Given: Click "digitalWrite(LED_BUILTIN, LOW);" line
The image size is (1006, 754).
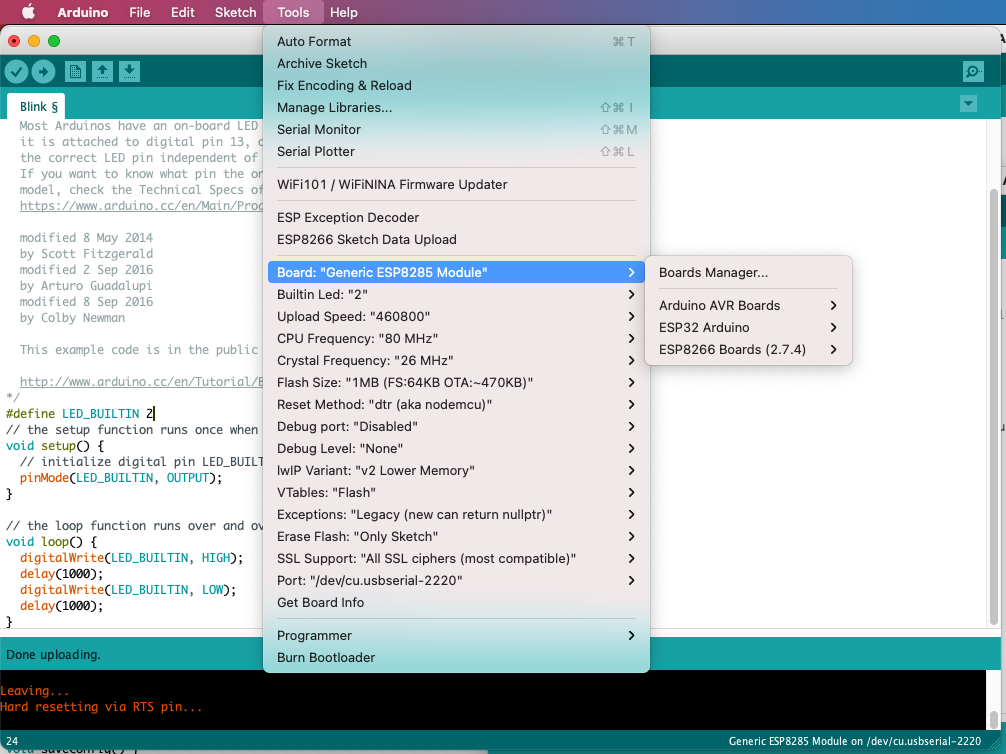Looking at the screenshot, I should click(128, 590).
